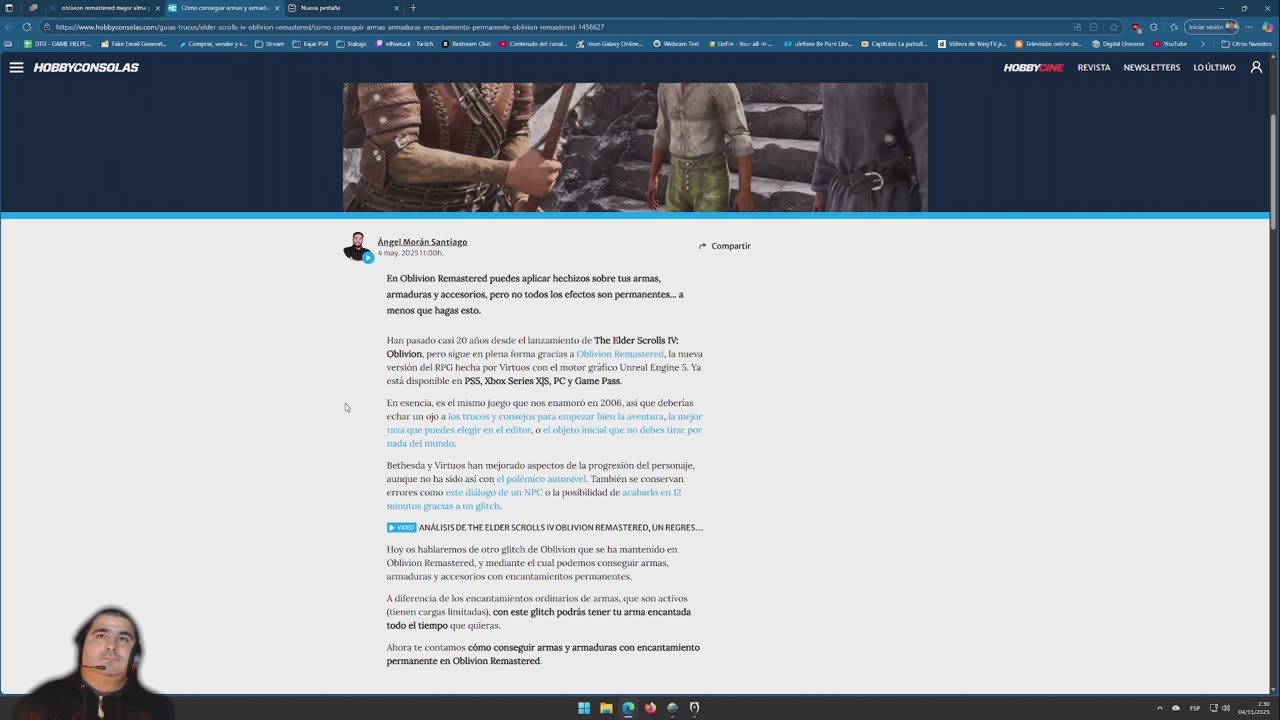Click the browser refresh button
Screen dimensions: 1280x720
(x=27, y=27)
